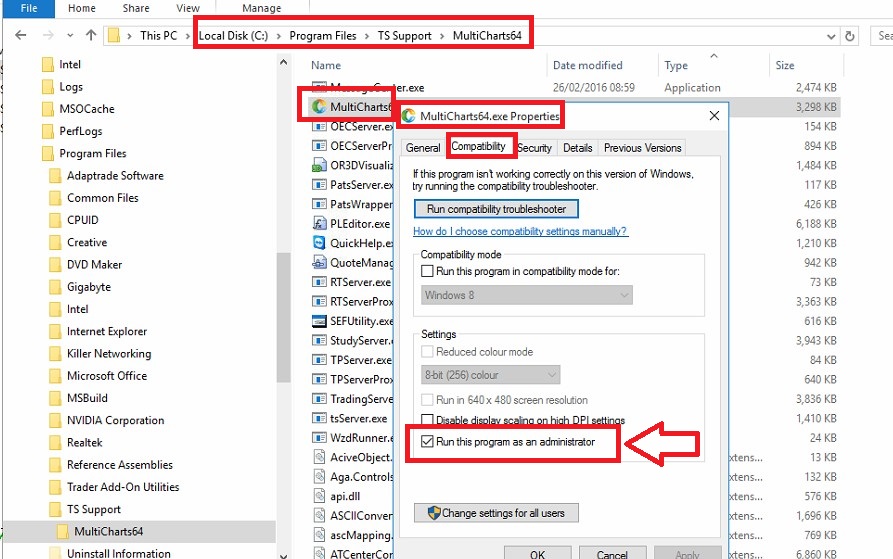Close the MultiCharts64.exe Properties dialog
This screenshot has height=559, width=893.
coord(714,116)
